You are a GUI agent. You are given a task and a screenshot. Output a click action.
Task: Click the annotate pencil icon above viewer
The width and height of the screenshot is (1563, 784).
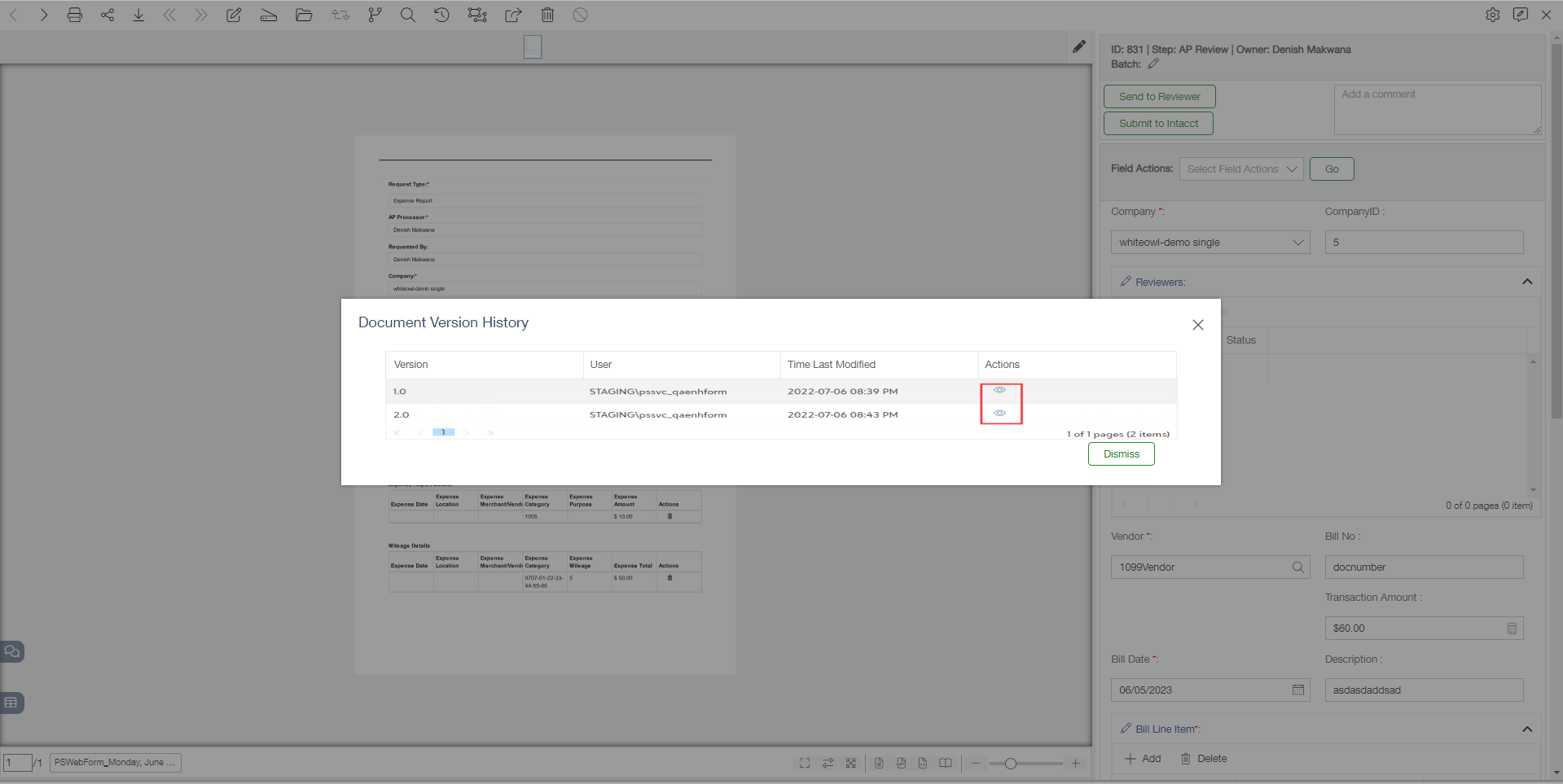coord(1078,46)
